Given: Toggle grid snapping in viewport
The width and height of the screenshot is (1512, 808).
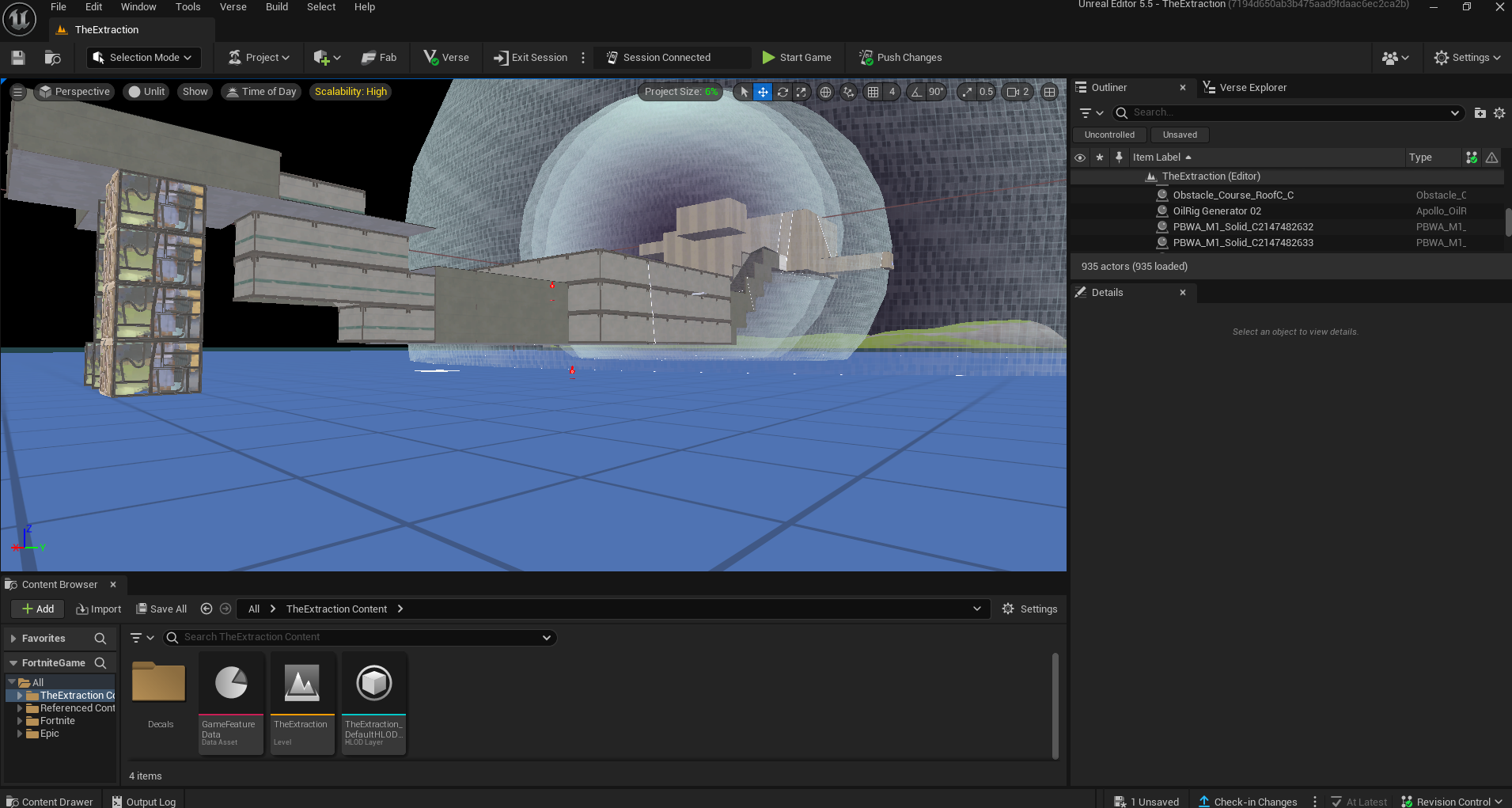Looking at the screenshot, I should [x=873, y=92].
